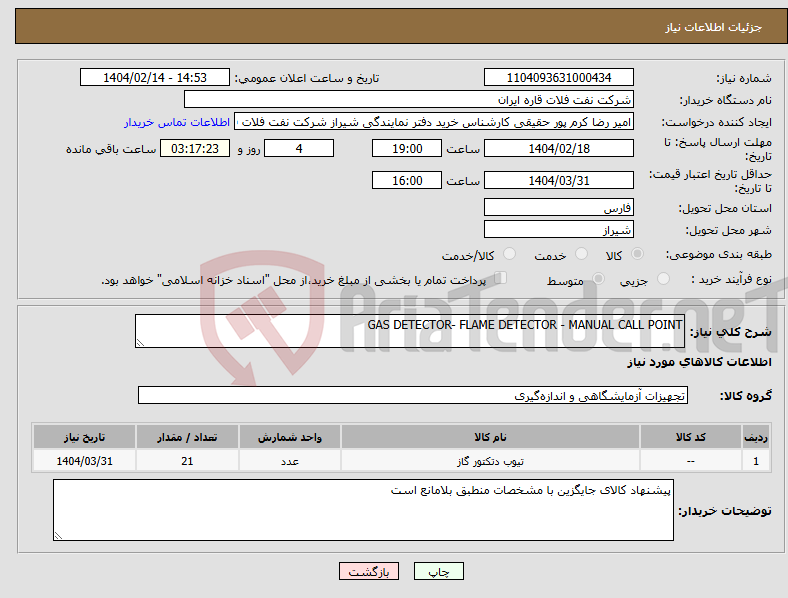Click the remaining days field showing 4

(299, 149)
